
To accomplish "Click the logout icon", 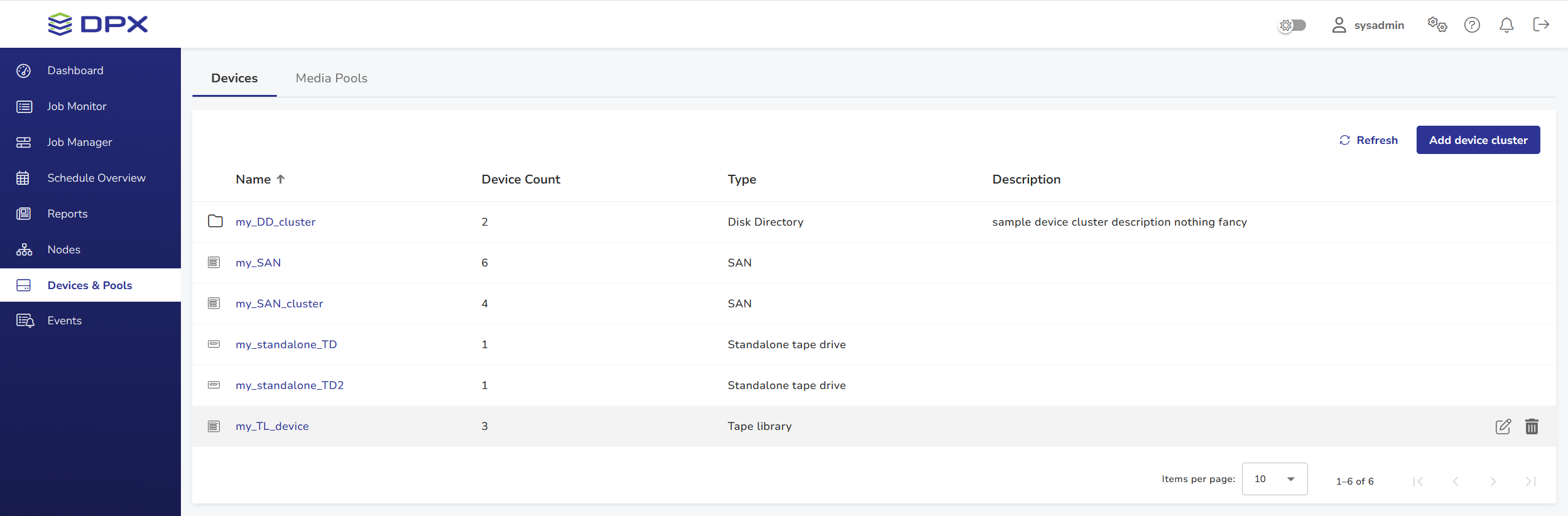I will point(1541,25).
